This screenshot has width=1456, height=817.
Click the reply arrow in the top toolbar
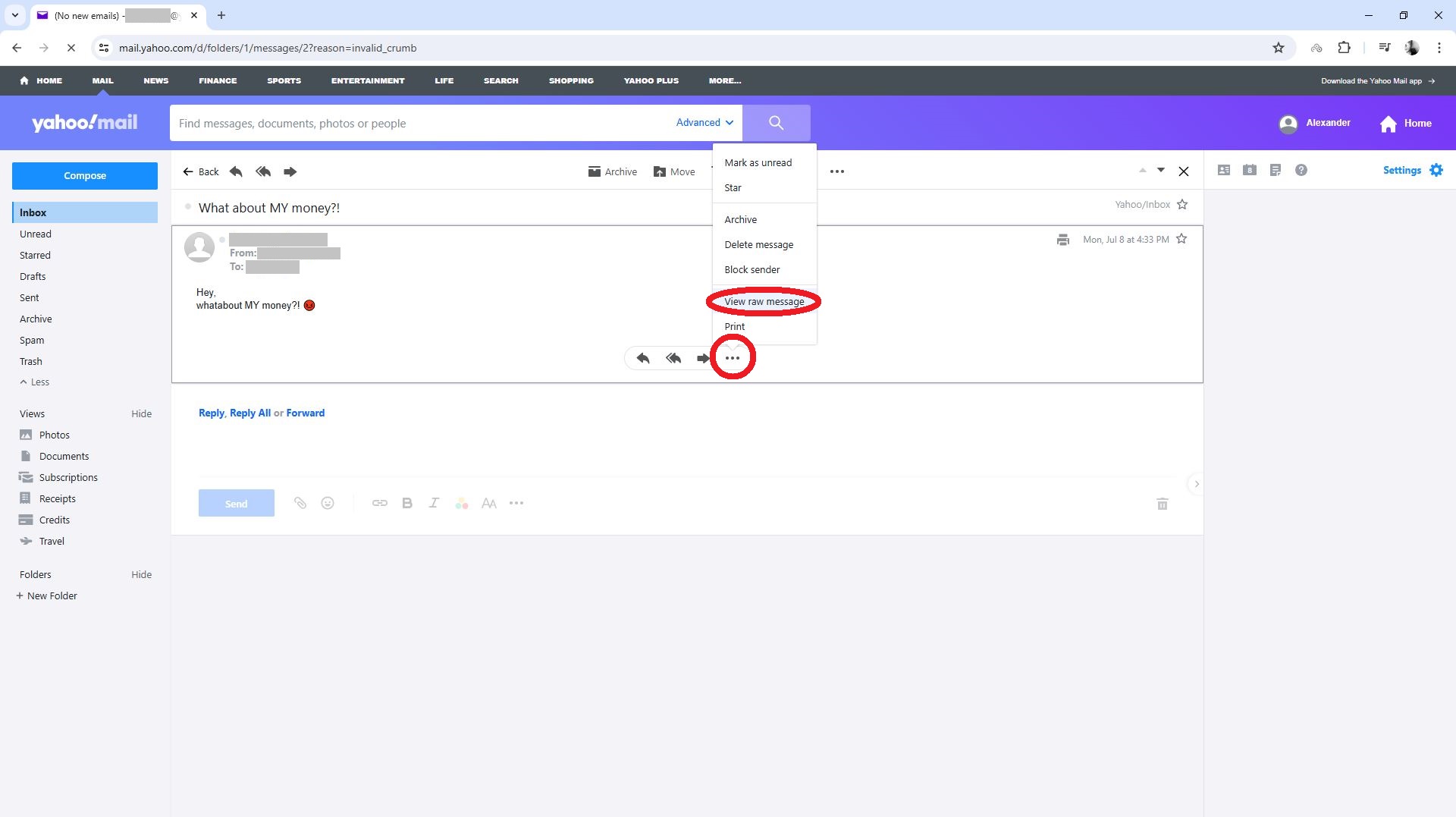[236, 171]
